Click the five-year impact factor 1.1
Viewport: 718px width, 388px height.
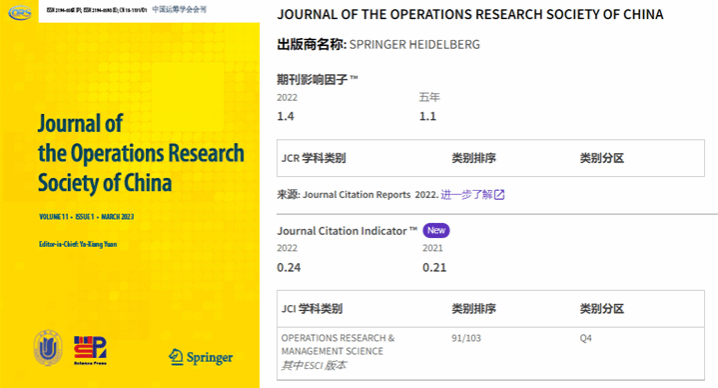click(428, 116)
